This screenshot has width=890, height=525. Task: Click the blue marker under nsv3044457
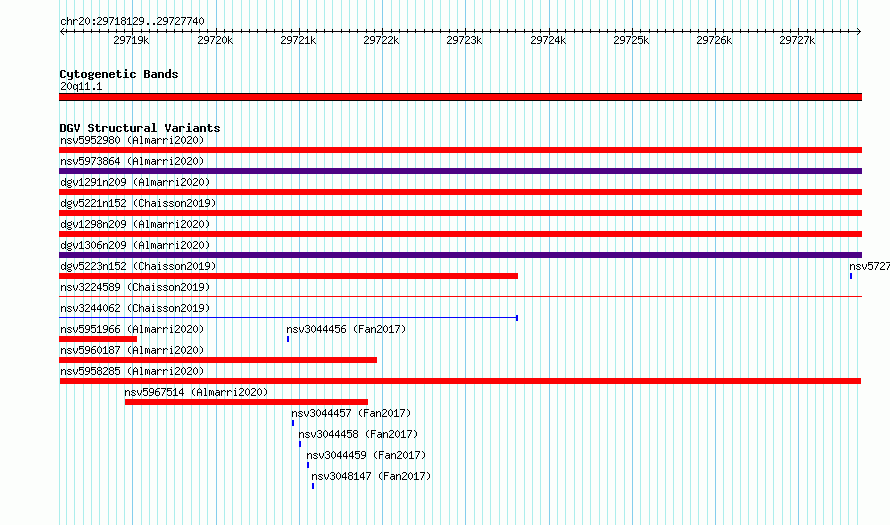click(x=293, y=423)
